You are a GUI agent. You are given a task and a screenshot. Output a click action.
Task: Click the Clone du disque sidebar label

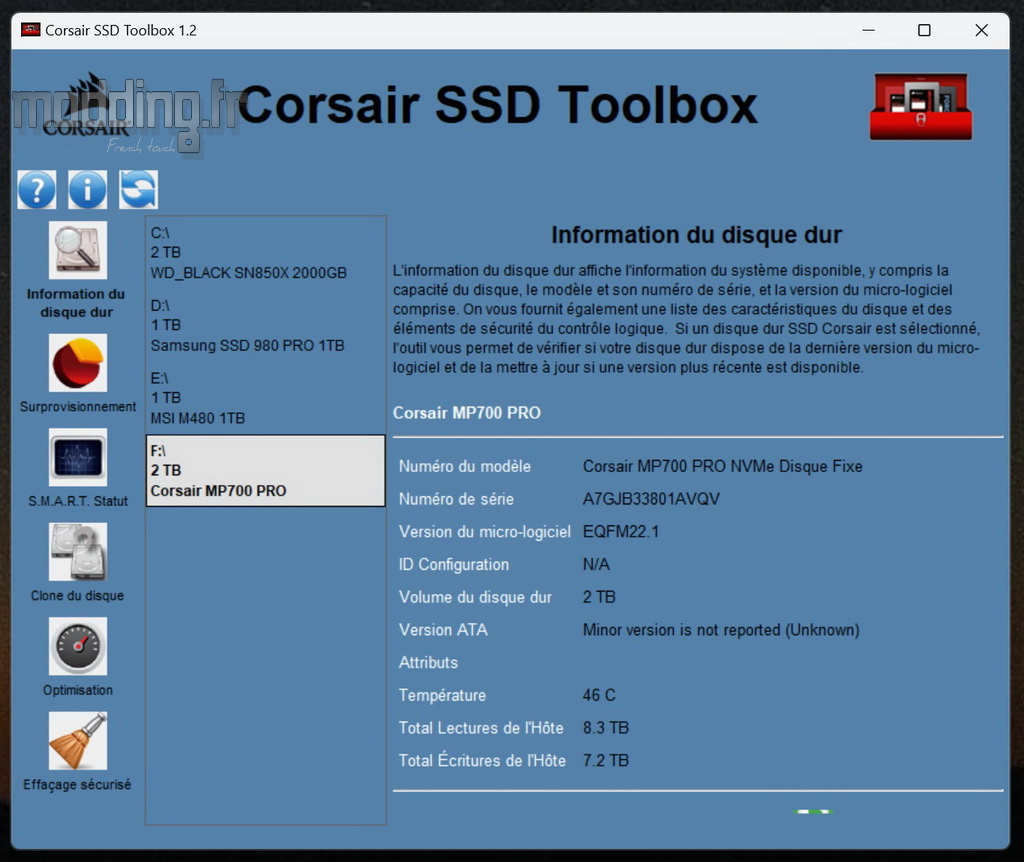(x=78, y=596)
